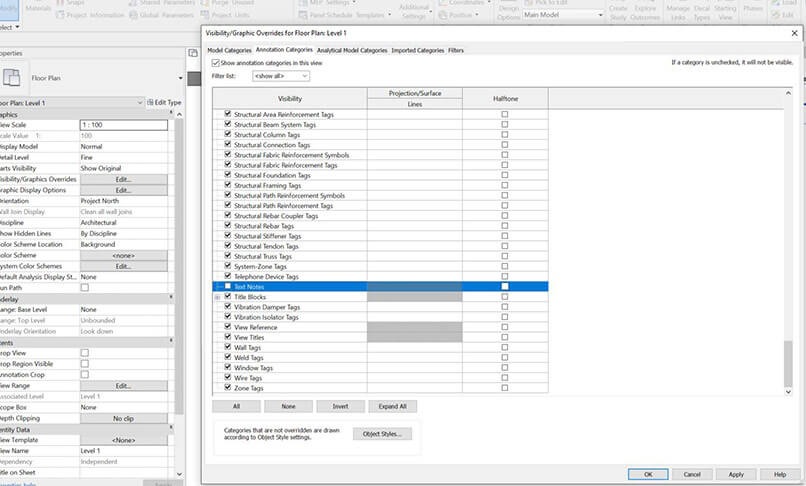Click the Color Scheme <none> button
This screenshot has height=486, width=806.
[x=123, y=256]
